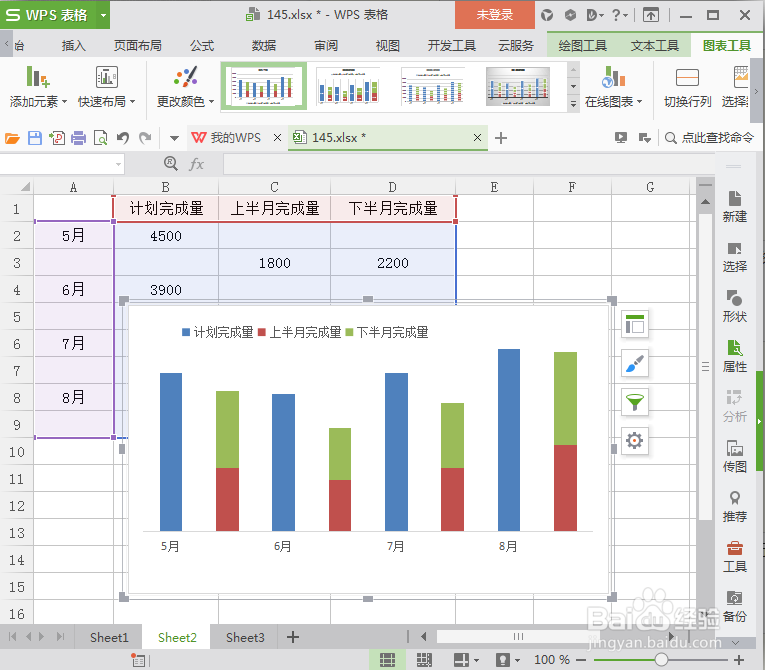Click the zoom magnifier icon beside fx
765x670 pixels.
click(171, 163)
